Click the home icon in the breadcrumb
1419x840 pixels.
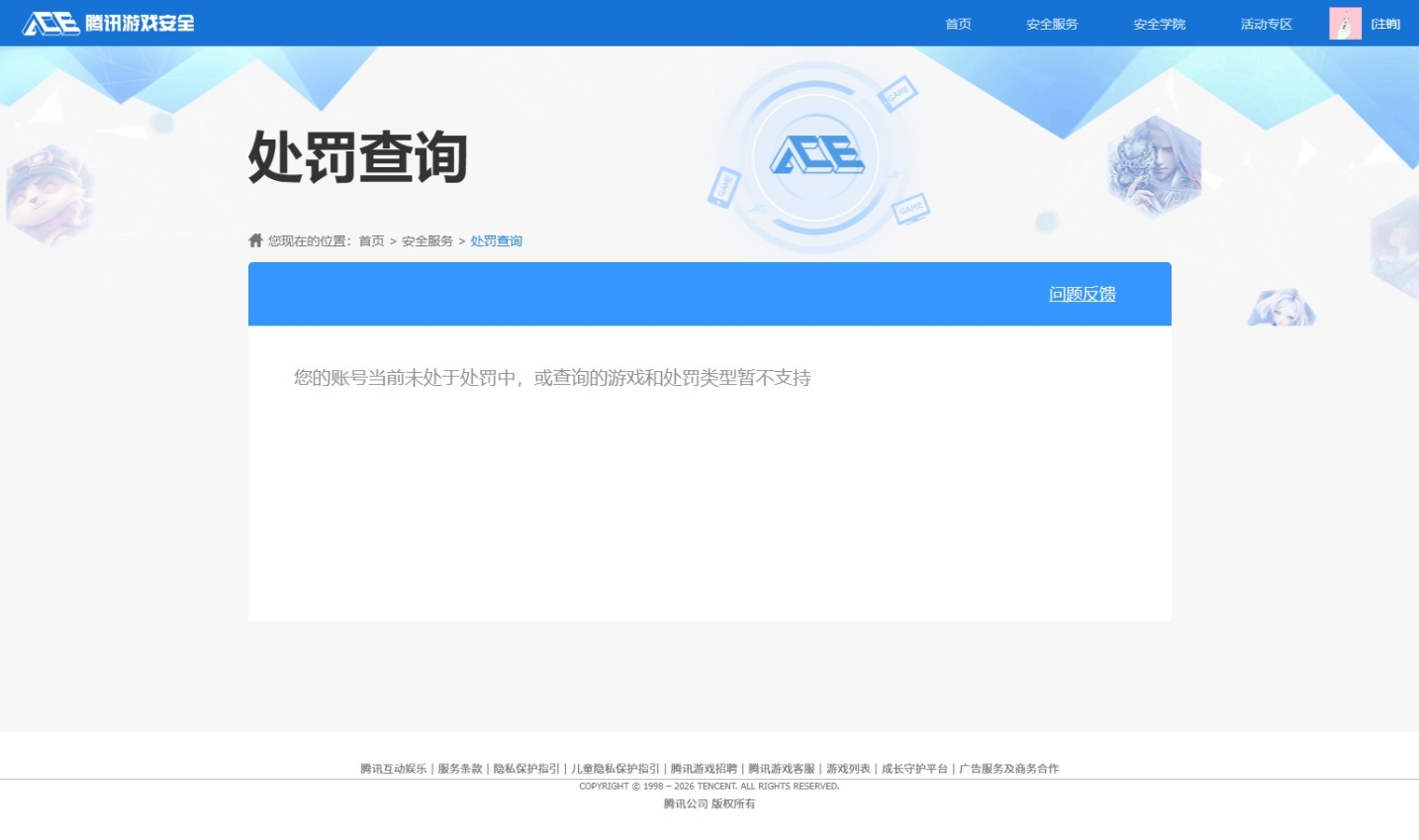[255, 240]
